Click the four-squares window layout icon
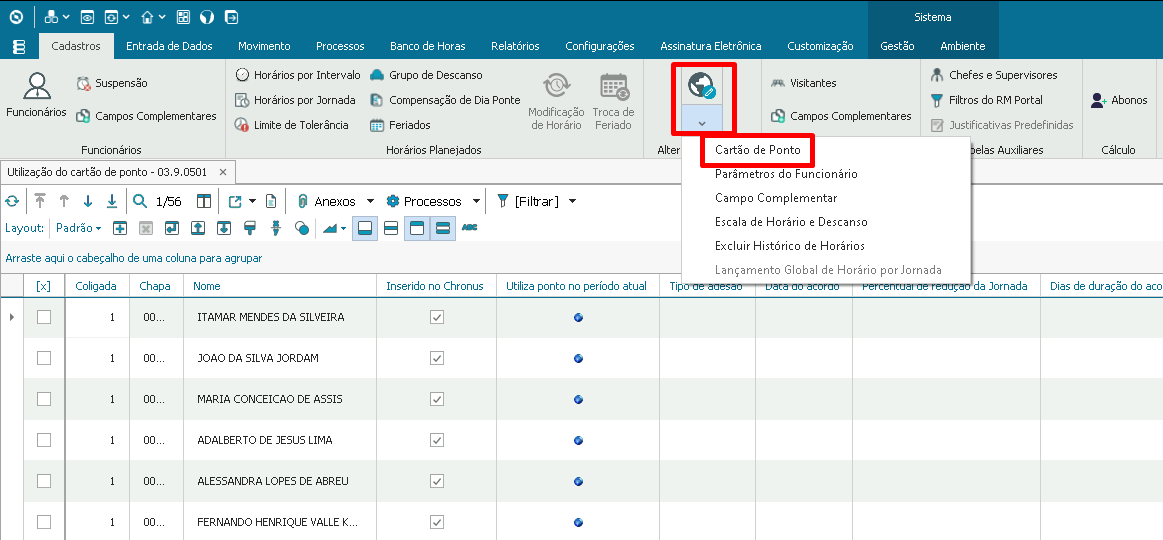 coord(183,16)
